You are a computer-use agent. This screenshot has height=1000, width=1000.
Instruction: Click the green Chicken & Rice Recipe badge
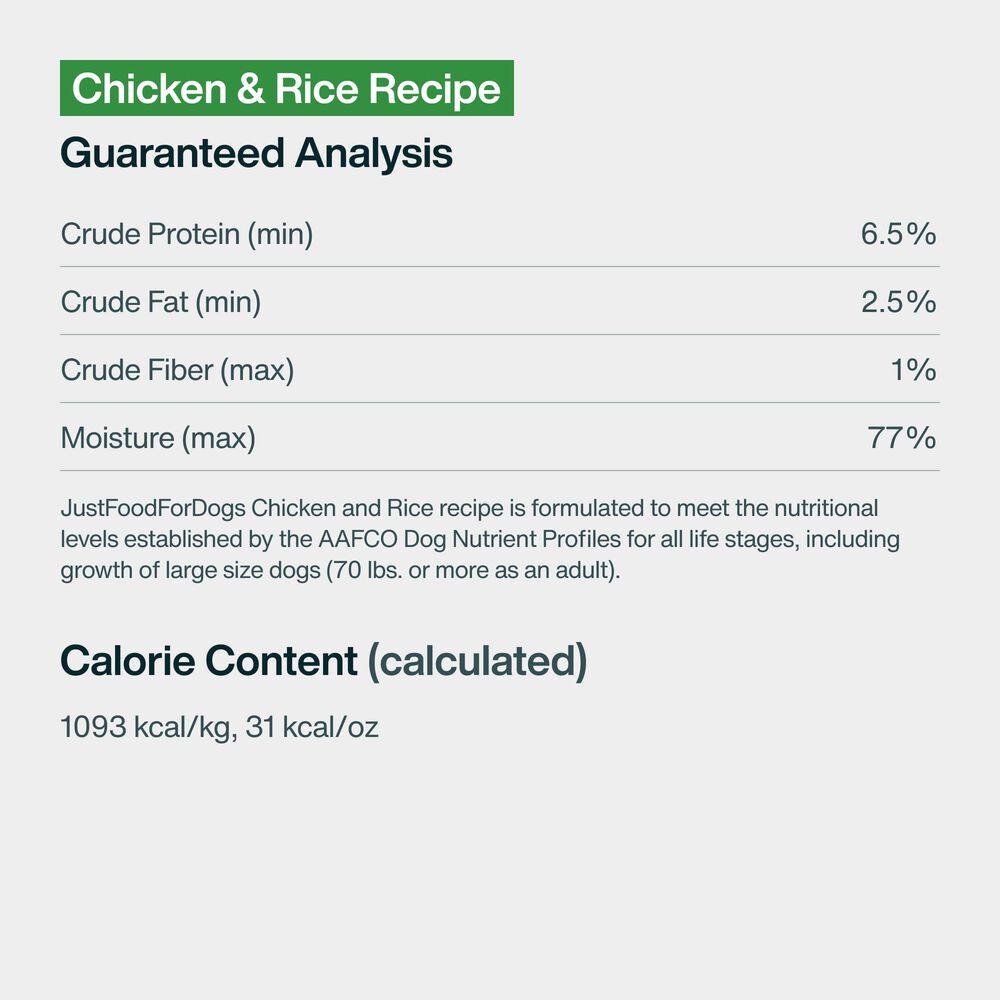coord(286,89)
